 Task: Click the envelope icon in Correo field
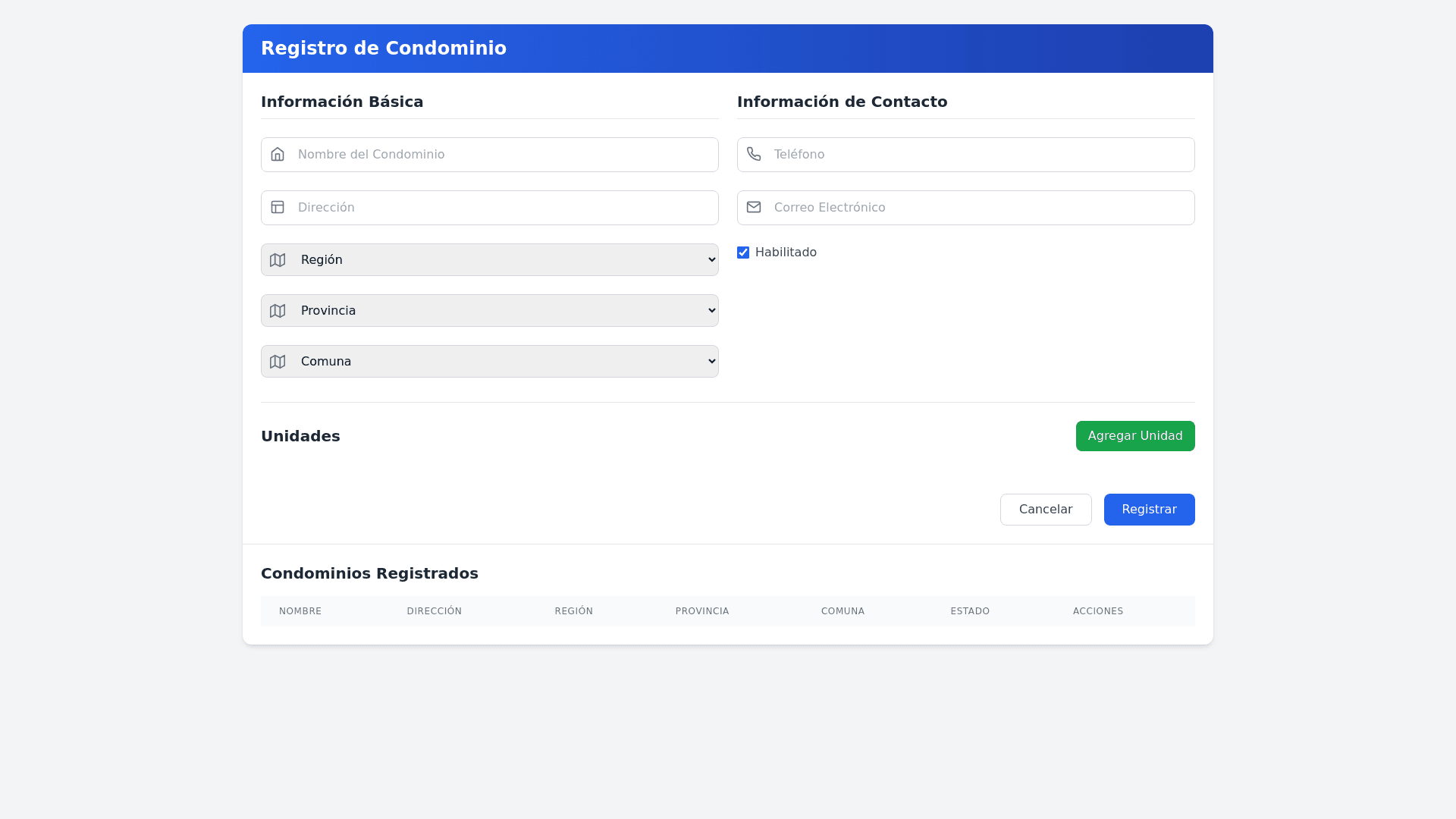point(754,208)
